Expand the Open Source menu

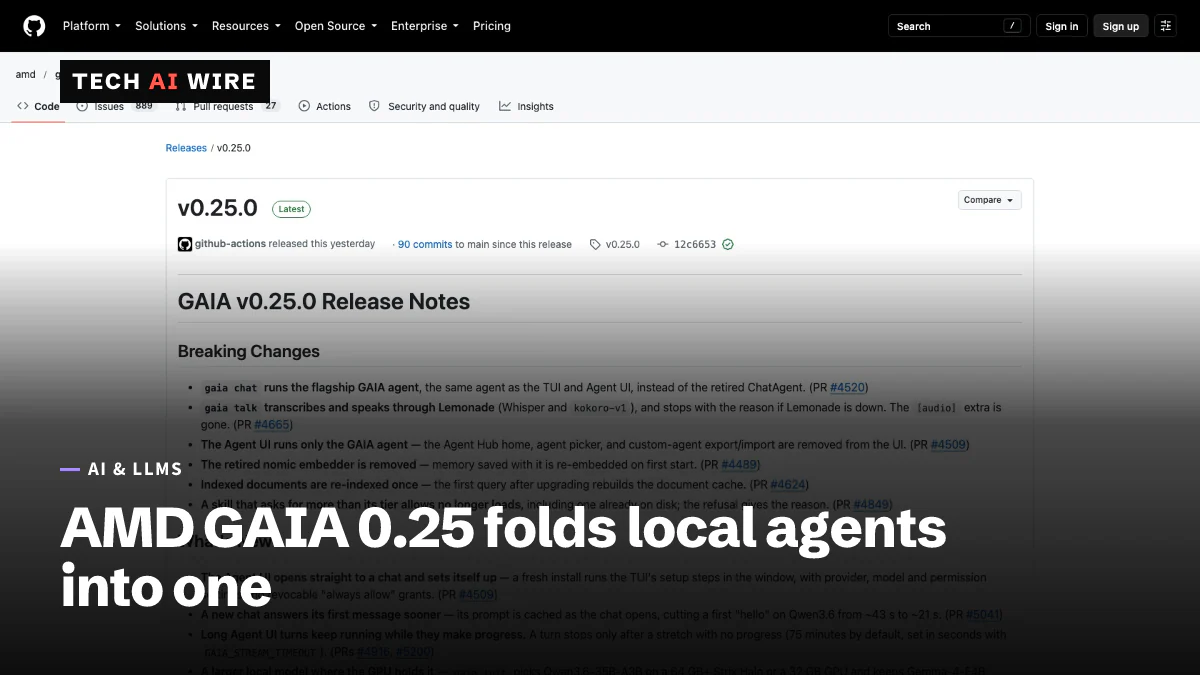336,26
